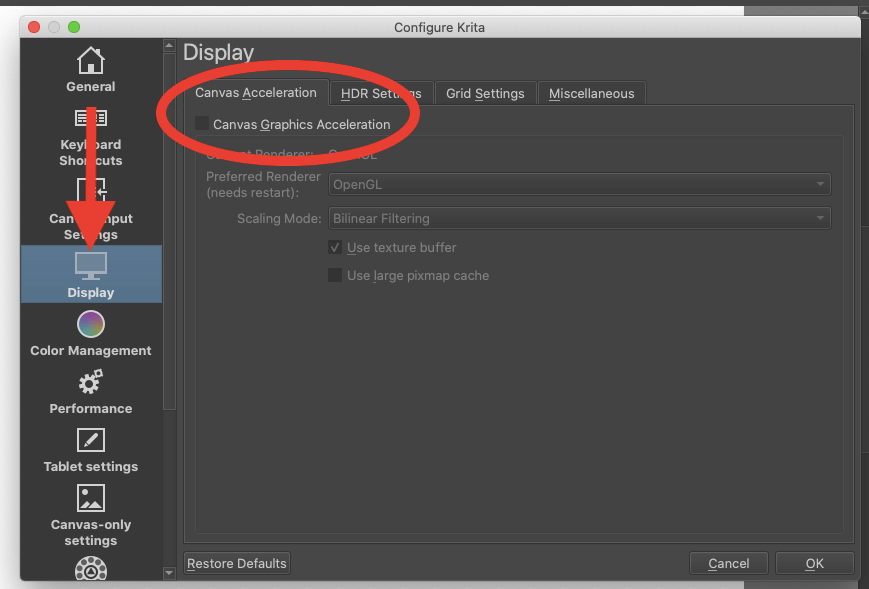Click the Restore Defaults button

click(x=237, y=564)
